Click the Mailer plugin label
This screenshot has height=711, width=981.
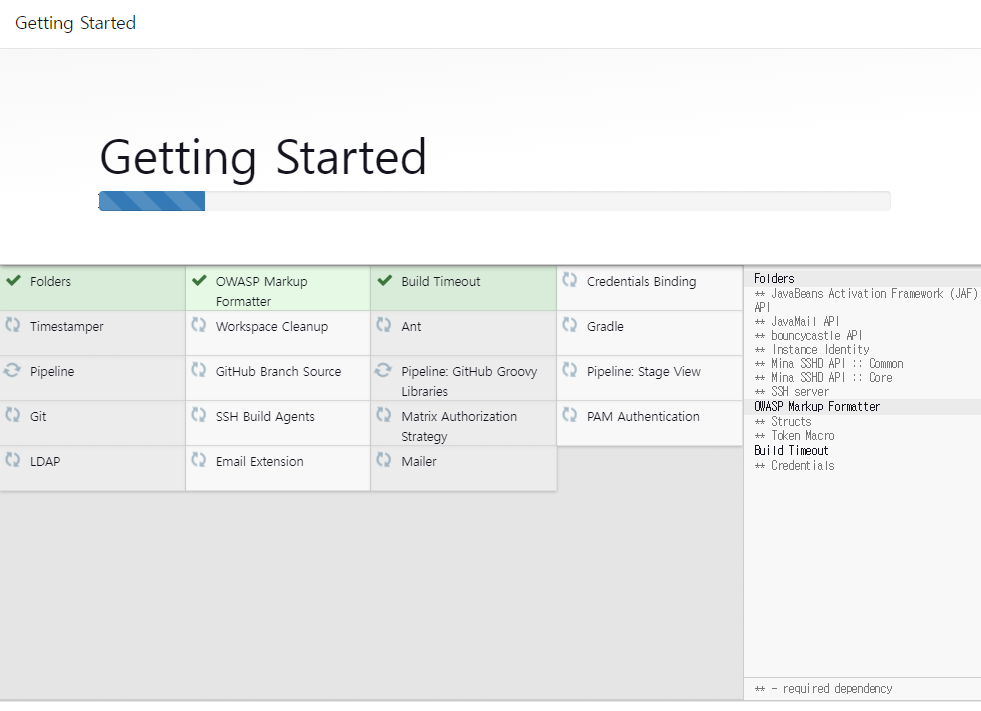(419, 462)
